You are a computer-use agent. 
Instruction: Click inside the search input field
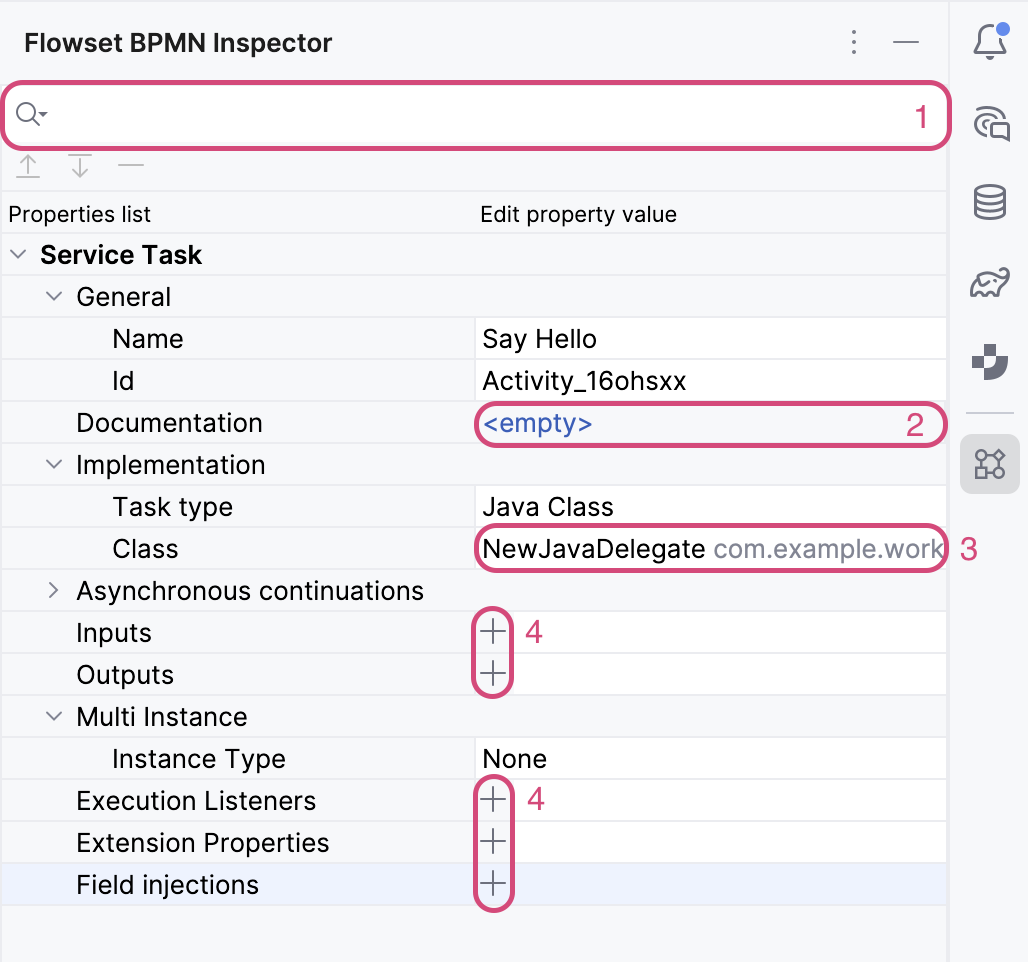point(400,114)
